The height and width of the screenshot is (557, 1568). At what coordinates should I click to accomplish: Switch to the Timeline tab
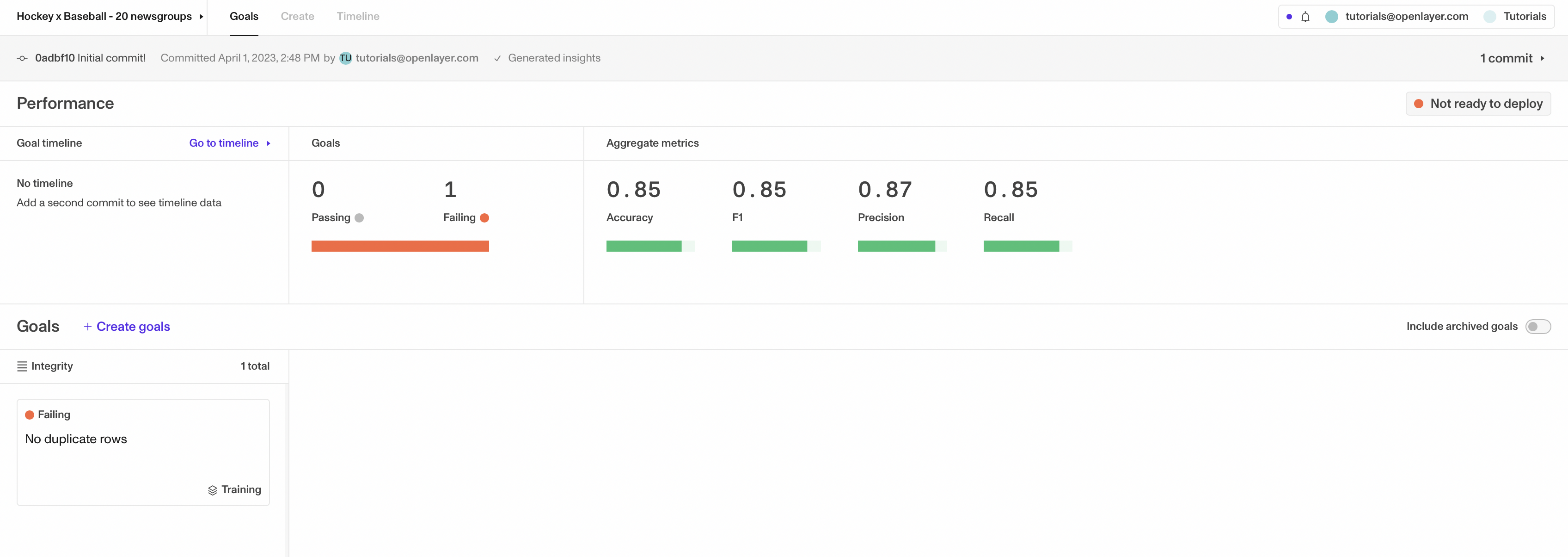(x=357, y=17)
